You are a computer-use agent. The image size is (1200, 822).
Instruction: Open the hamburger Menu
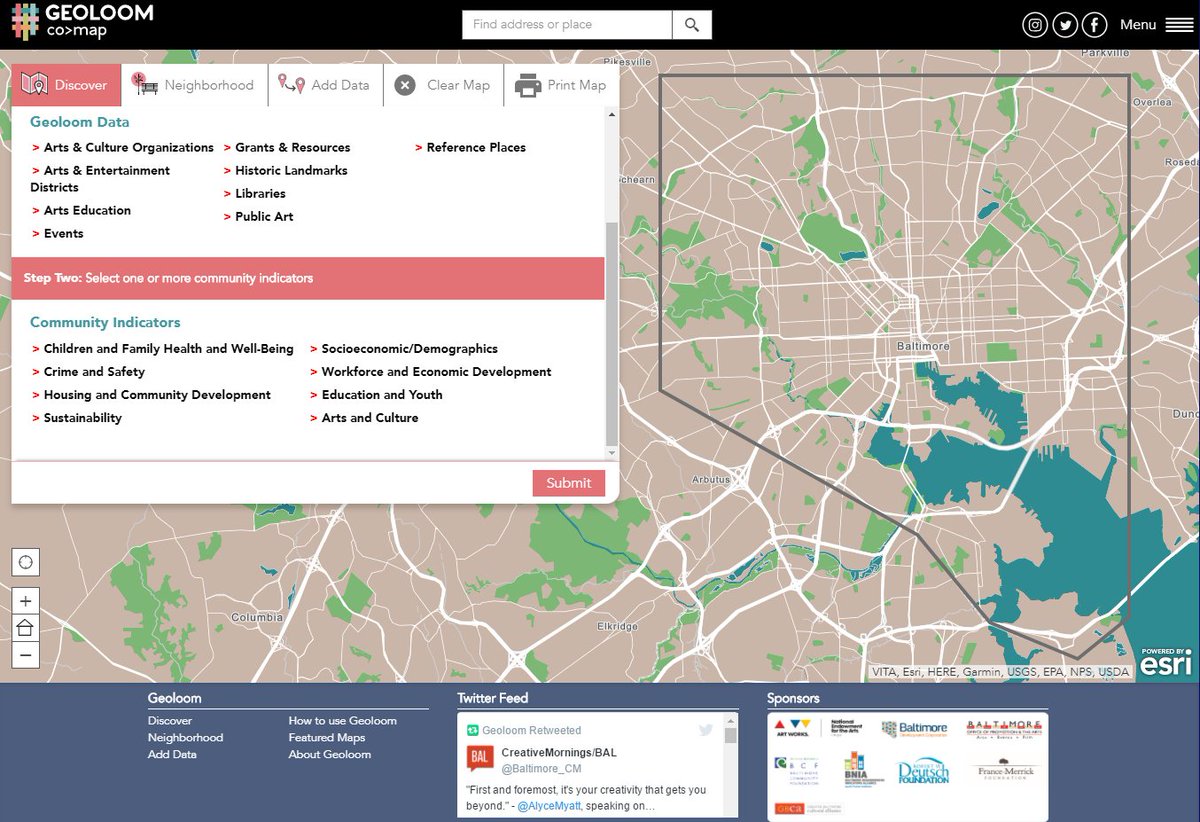click(x=1179, y=25)
